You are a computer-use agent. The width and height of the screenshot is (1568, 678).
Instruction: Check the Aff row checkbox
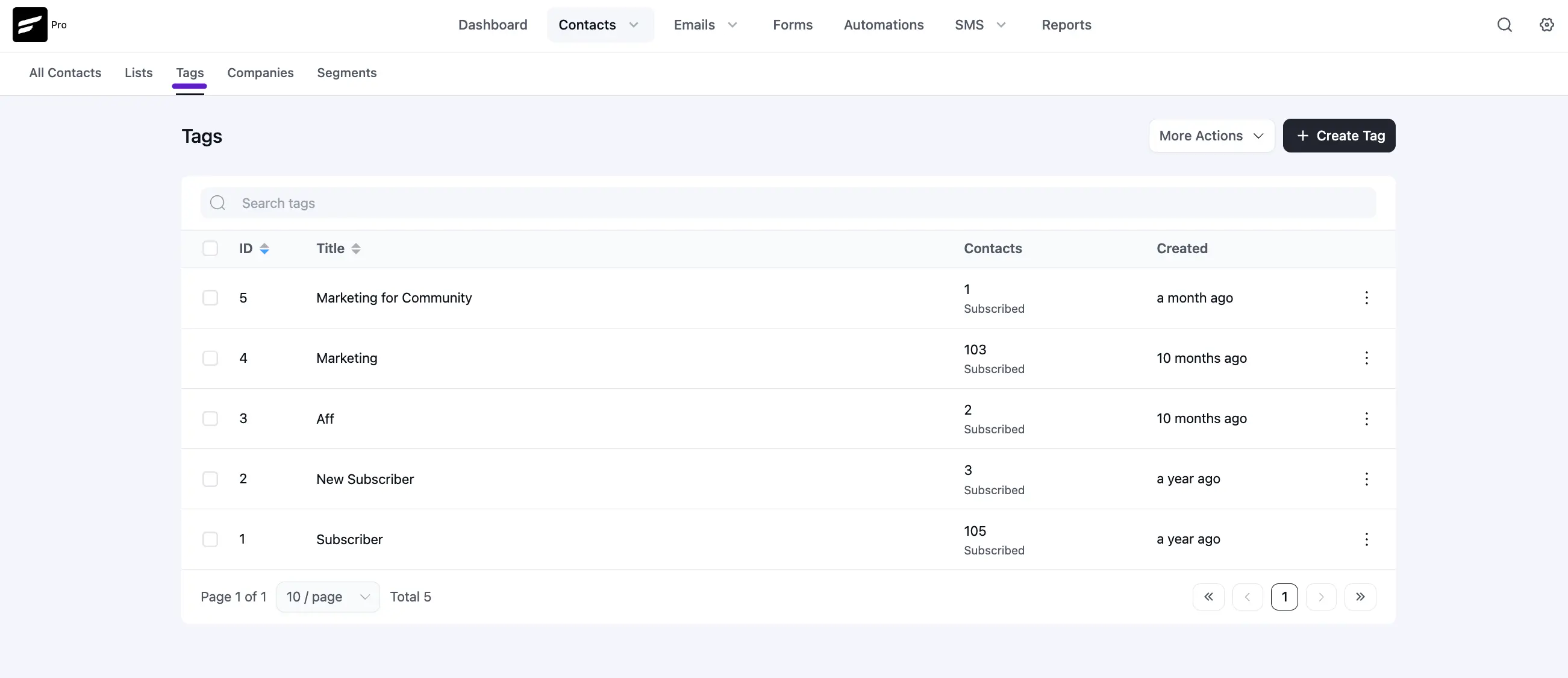coord(210,418)
